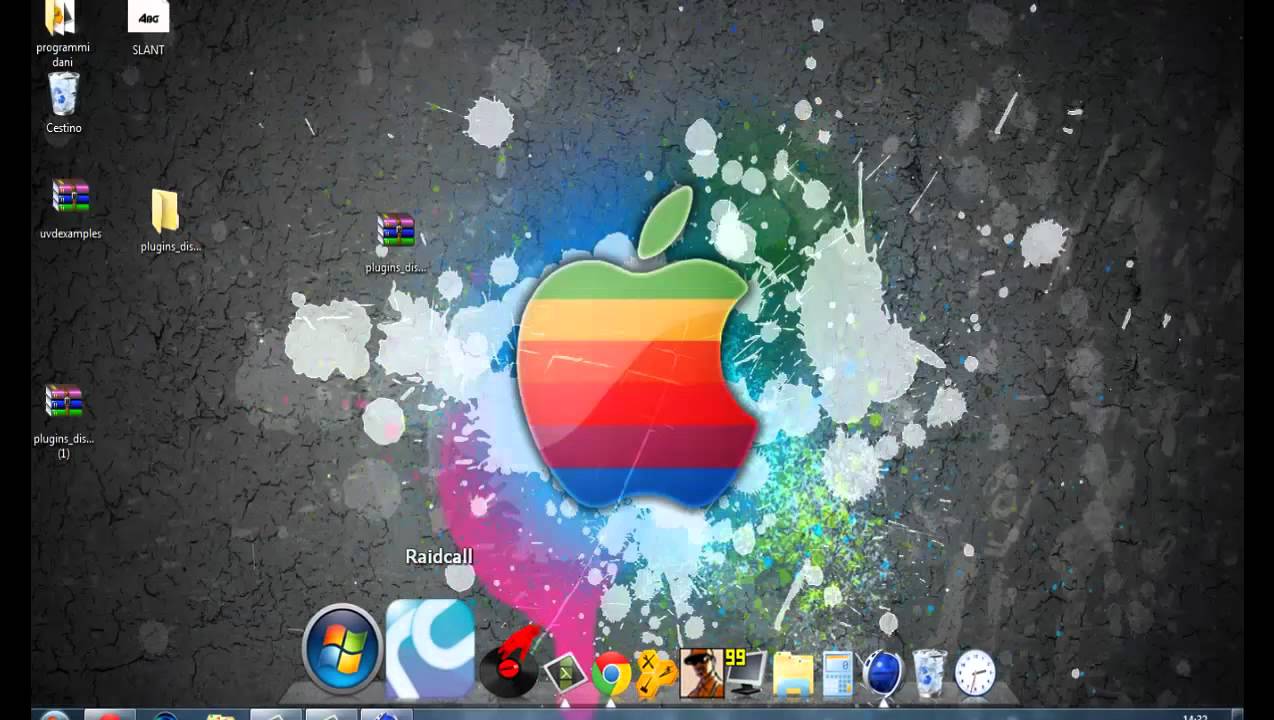1274x720 pixels.
Task: Open the blue globe dock icon
Action: pos(883,672)
